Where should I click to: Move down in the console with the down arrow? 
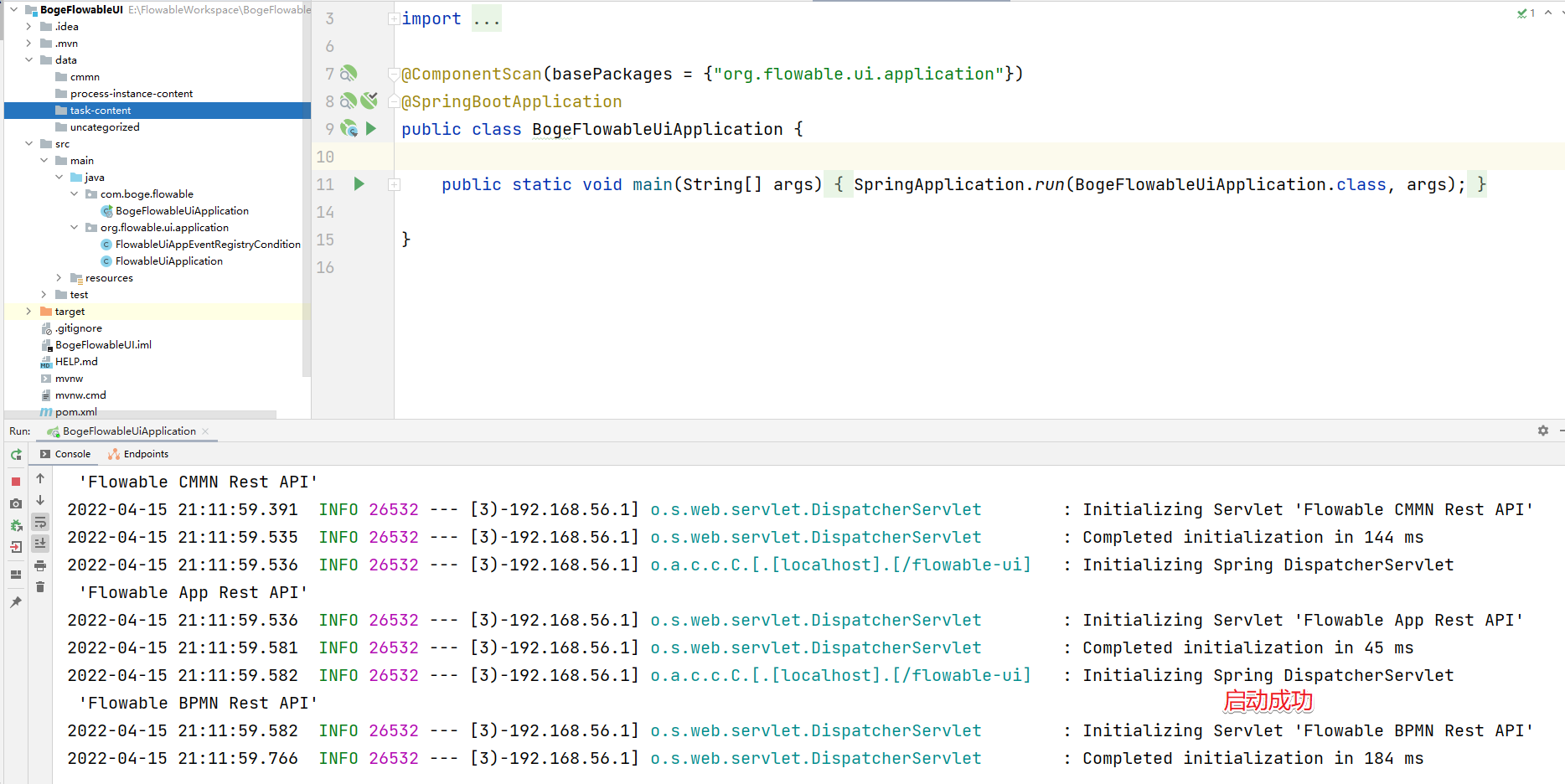click(40, 500)
